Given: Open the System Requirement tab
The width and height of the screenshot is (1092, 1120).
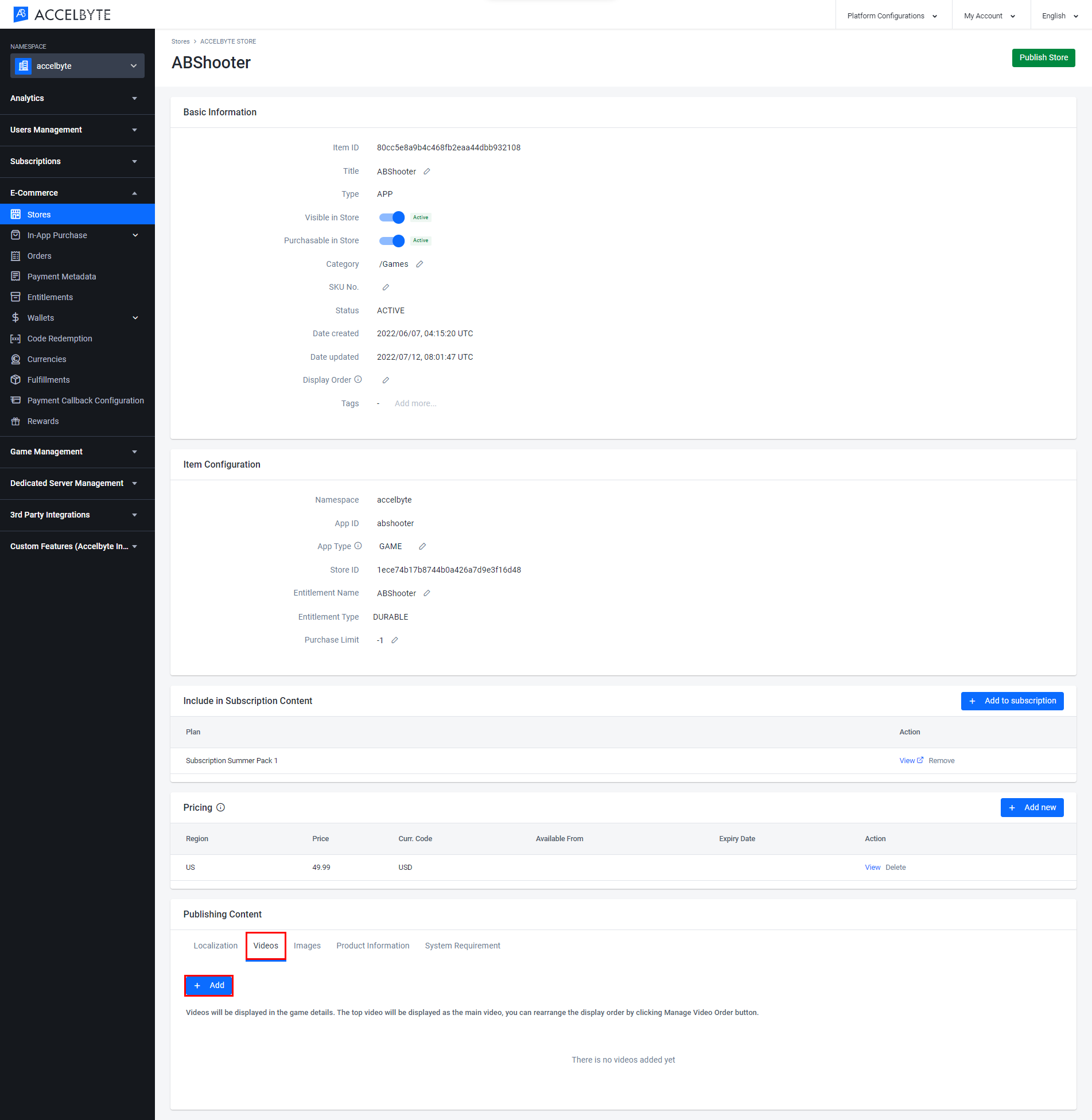Looking at the screenshot, I should 463,946.
